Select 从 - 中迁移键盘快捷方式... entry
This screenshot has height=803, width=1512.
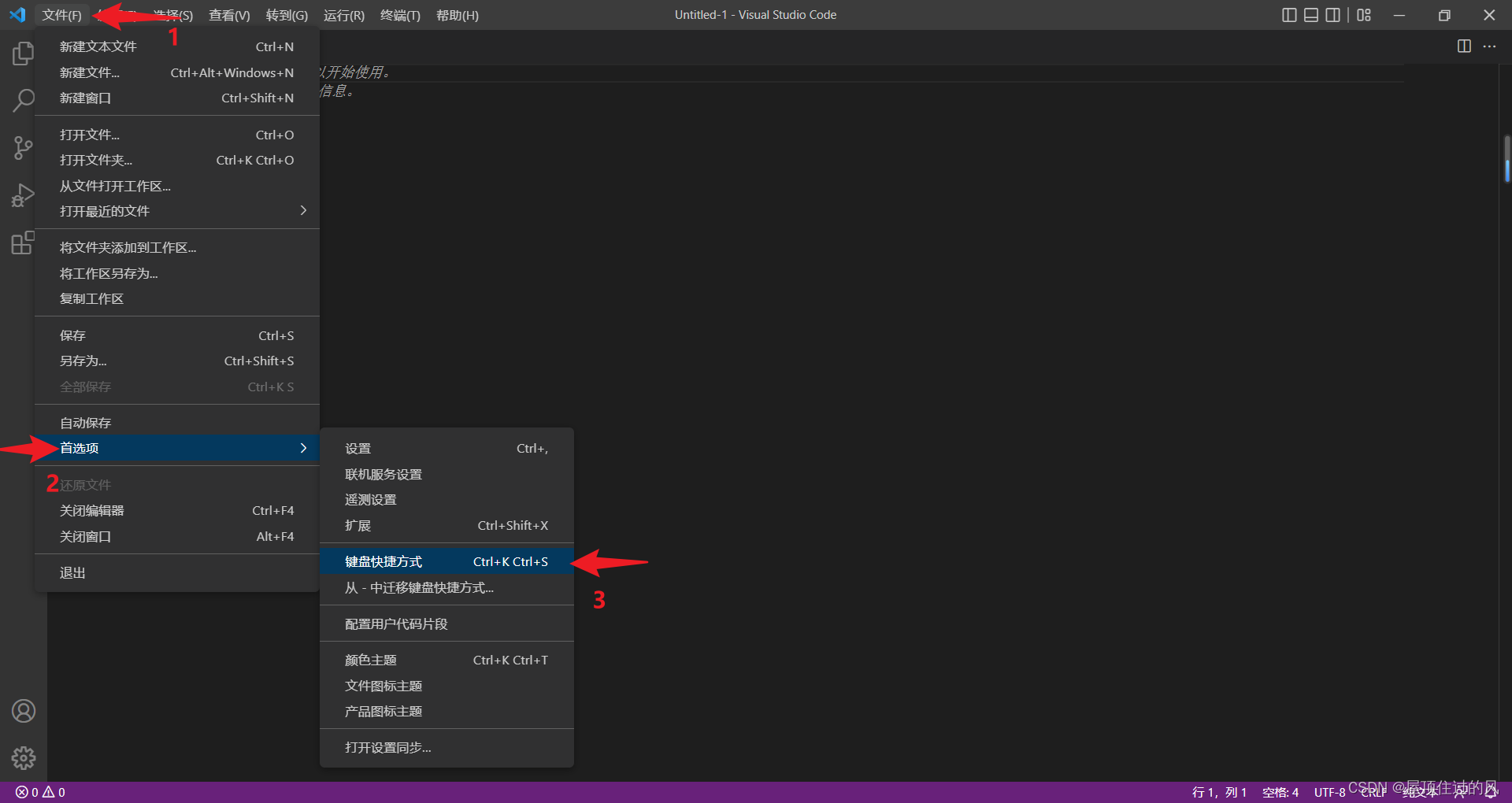coord(447,587)
